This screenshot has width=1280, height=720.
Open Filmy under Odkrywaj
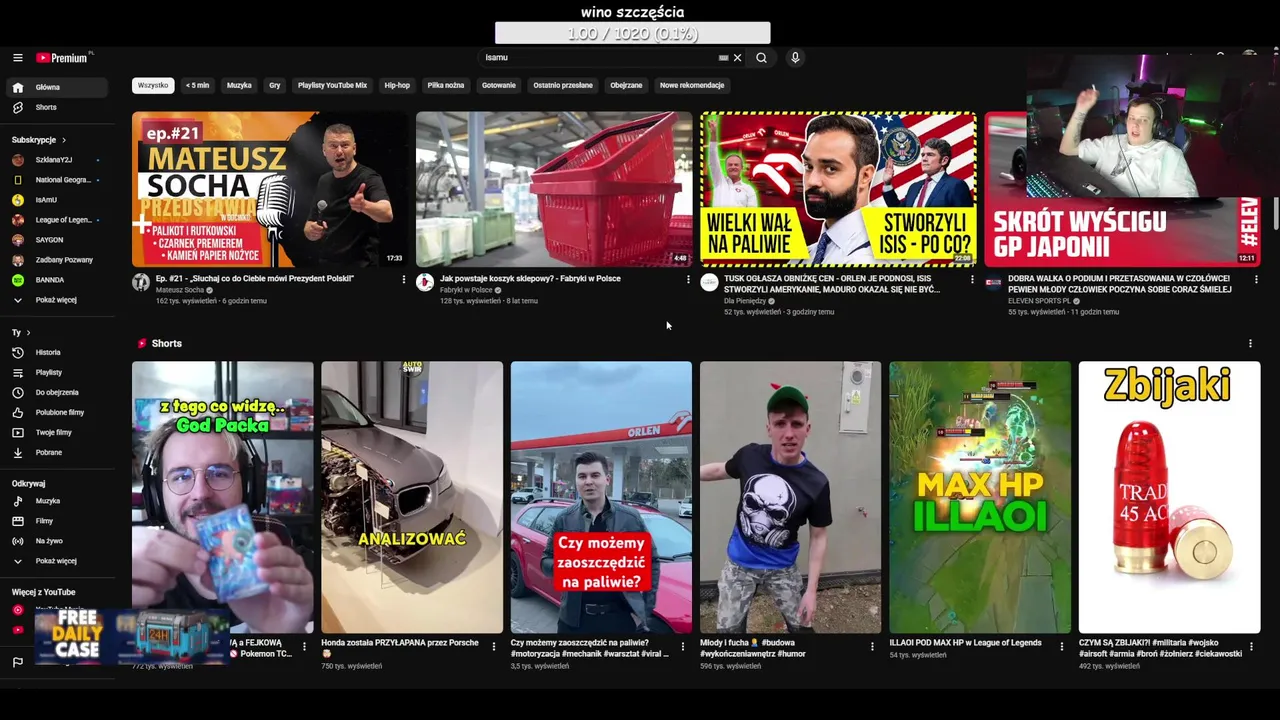click(57, 521)
